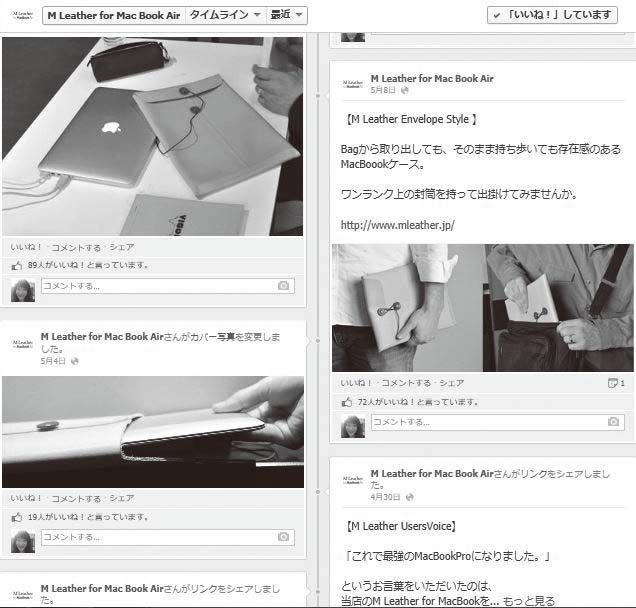Open the 最近 dropdown in header
Image resolution: width=636 pixels, height=608 pixels.
click(x=286, y=15)
